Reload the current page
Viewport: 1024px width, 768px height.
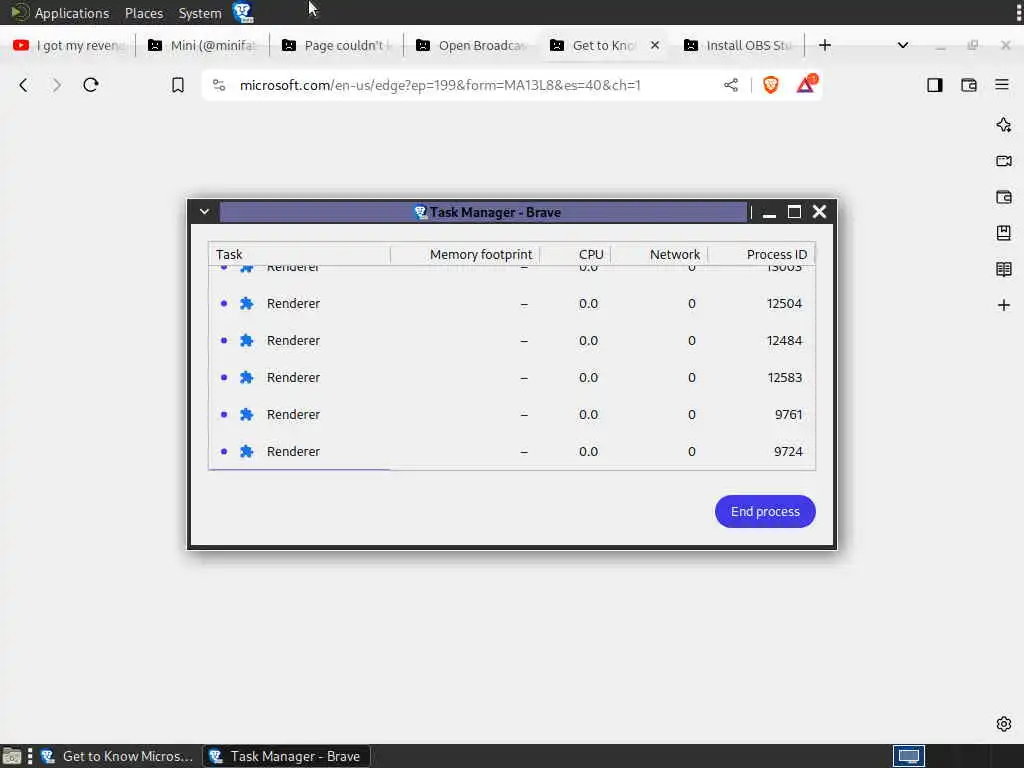click(x=91, y=85)
